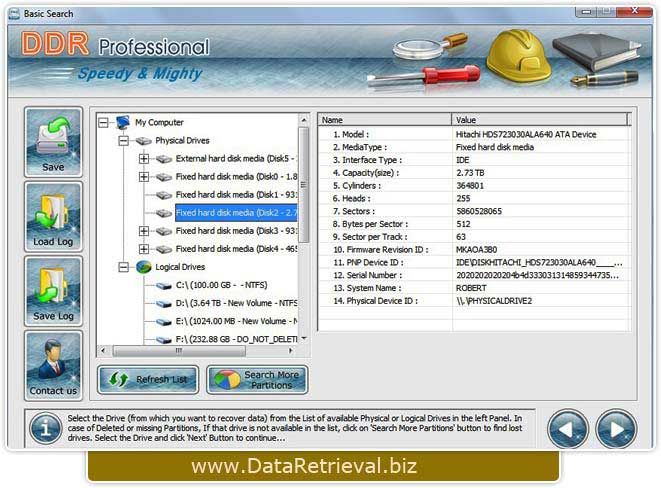661x488 pixels.
Task: Collapse the Logical Drives node
Action: coord(124,267)
